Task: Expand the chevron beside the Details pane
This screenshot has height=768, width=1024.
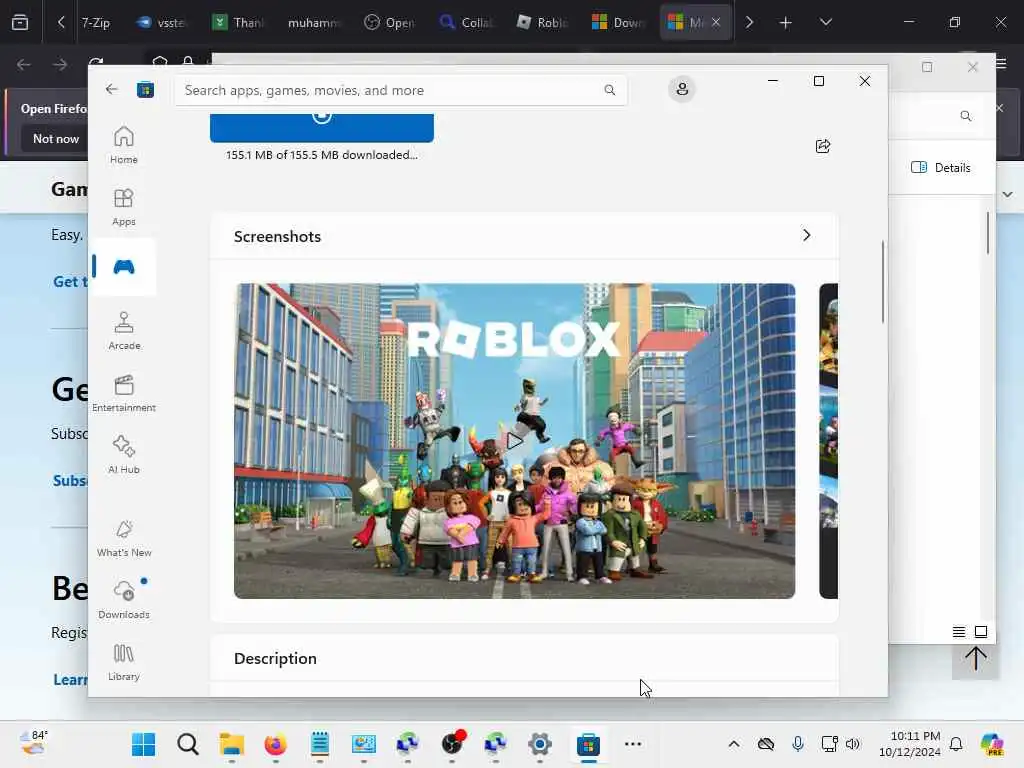Action: coord(1008,194)
